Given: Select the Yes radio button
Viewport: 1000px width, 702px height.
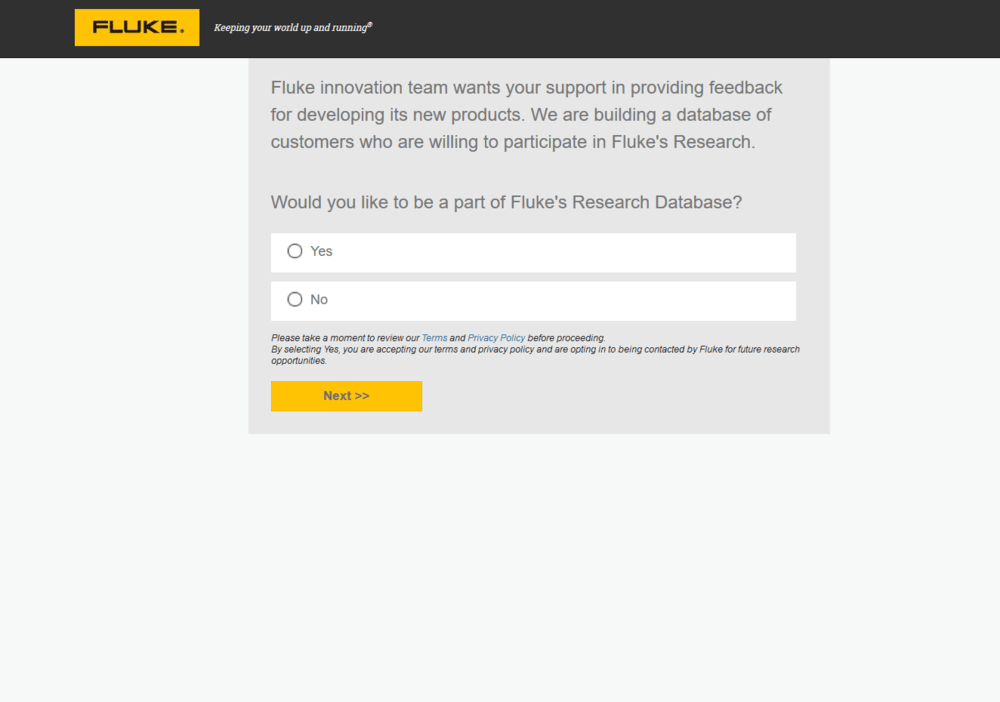Looking at the screenshot, I should 295,251.
